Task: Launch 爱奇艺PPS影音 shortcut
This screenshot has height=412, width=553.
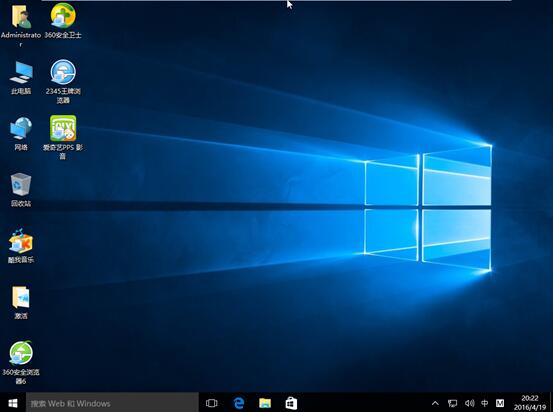Action: pyautogui.click(x=63, y=128)
